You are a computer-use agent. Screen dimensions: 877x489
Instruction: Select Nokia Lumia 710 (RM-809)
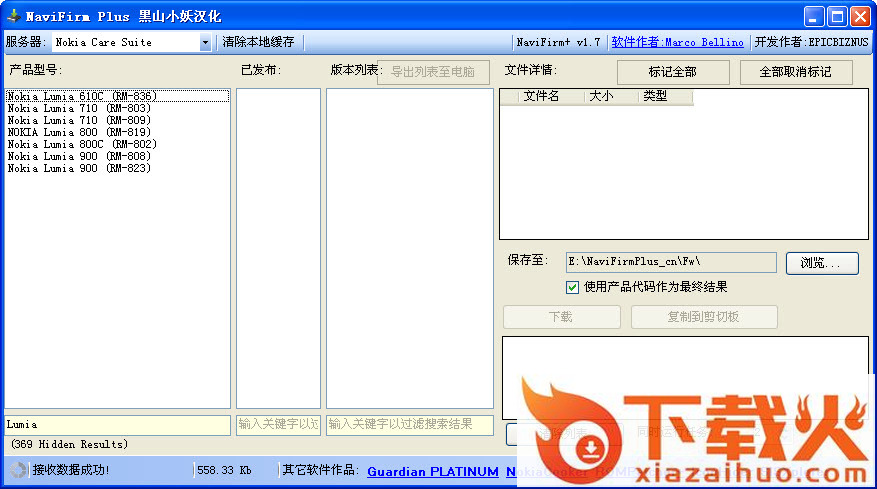coord(117,120)
